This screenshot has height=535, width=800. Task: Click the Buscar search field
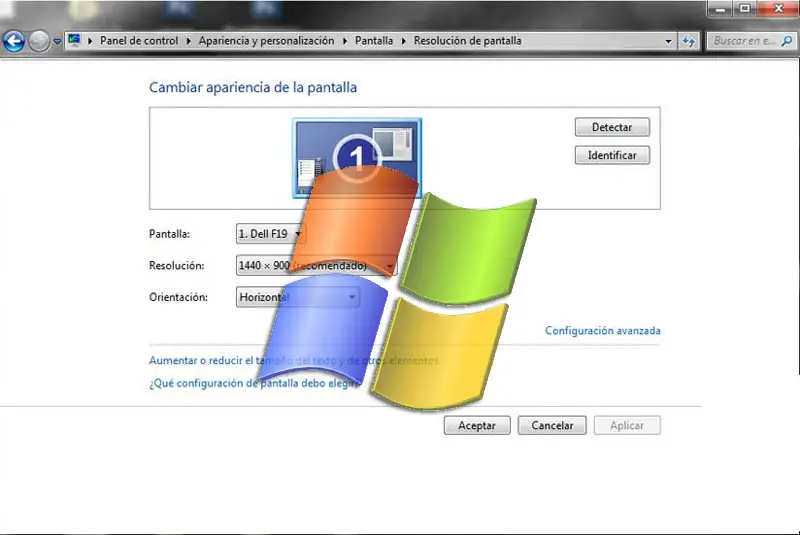point(751,41)
